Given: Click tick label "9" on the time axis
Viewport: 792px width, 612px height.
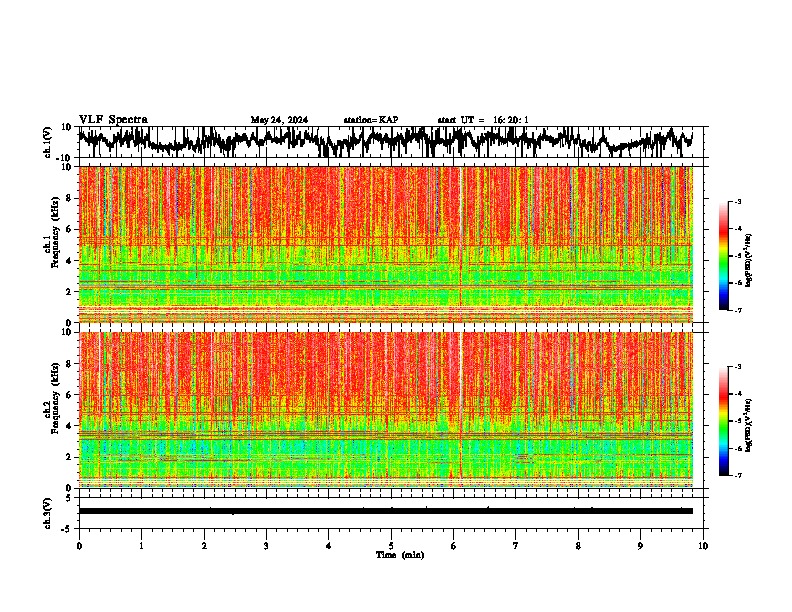Looking at the screenshot, I should pyautogui.click(x=640, y=546).
